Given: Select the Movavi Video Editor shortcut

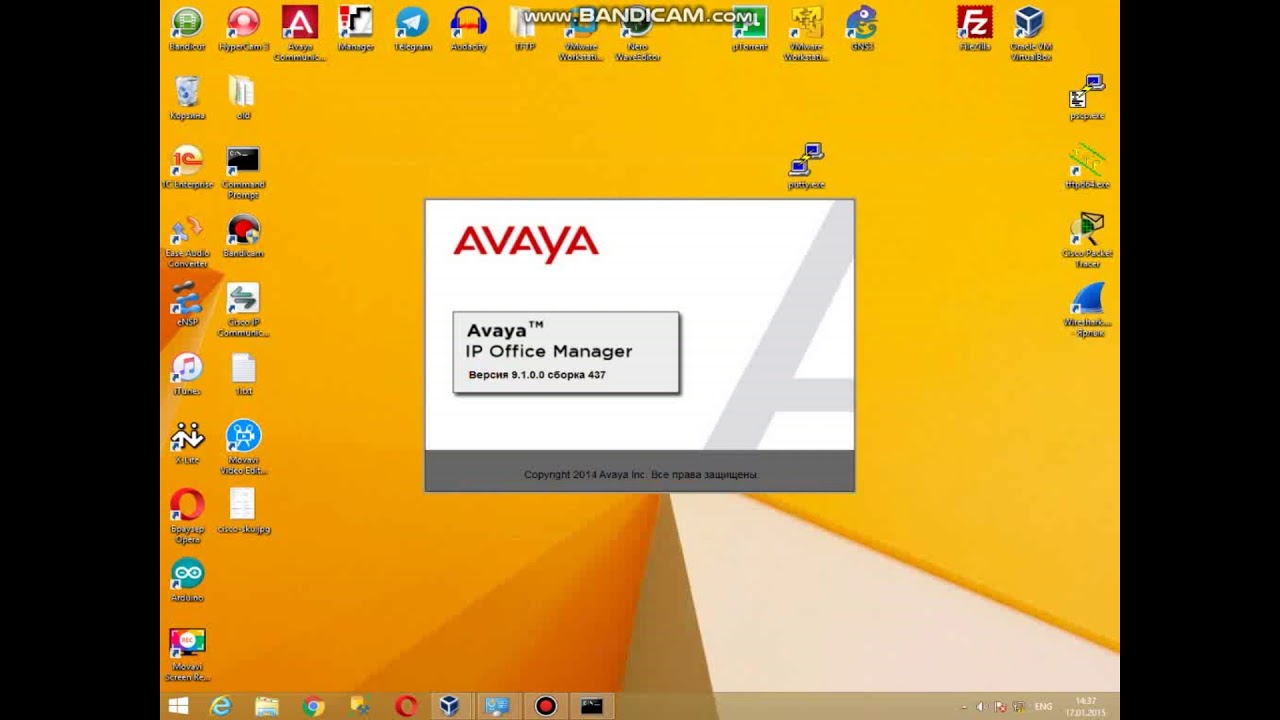Looking at the screenshot, I should 243,448.
